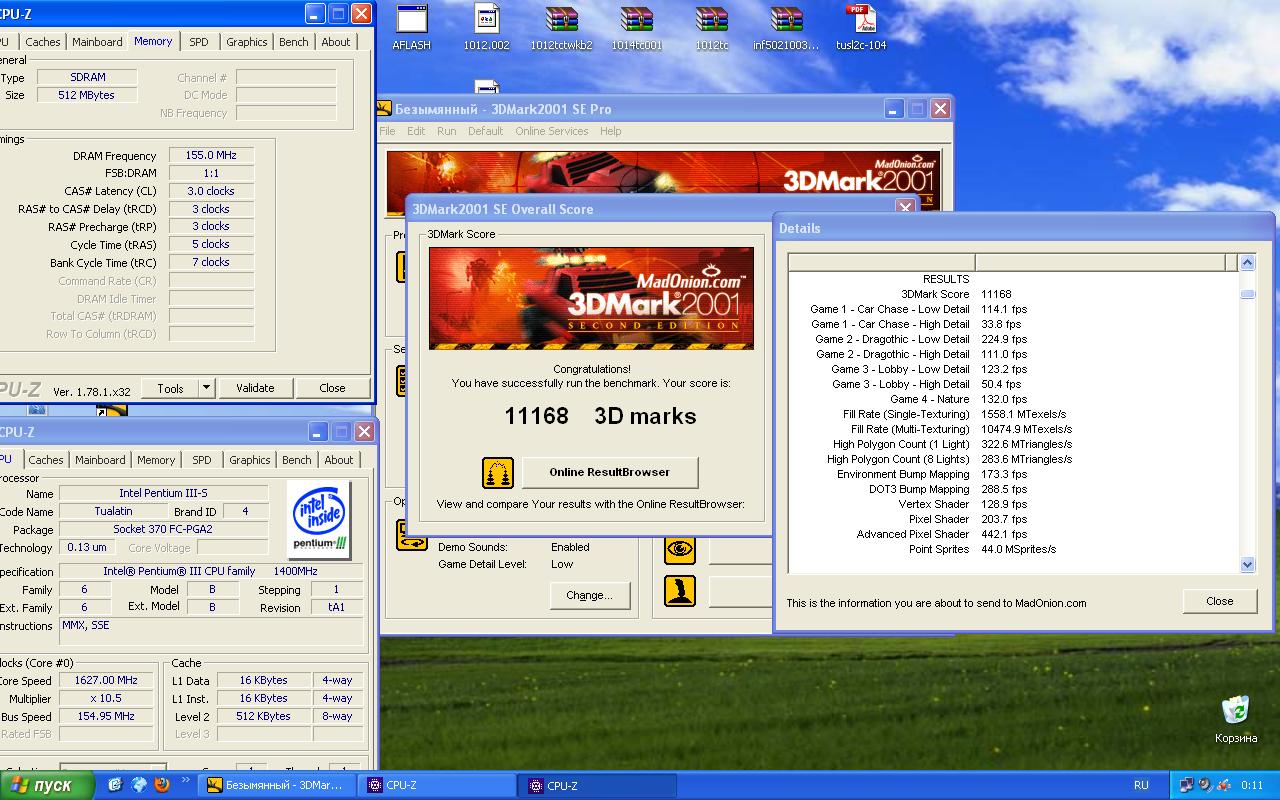Click the eye icon in 3DMark window
This screenshot has width=1280, height=800.
680,549
